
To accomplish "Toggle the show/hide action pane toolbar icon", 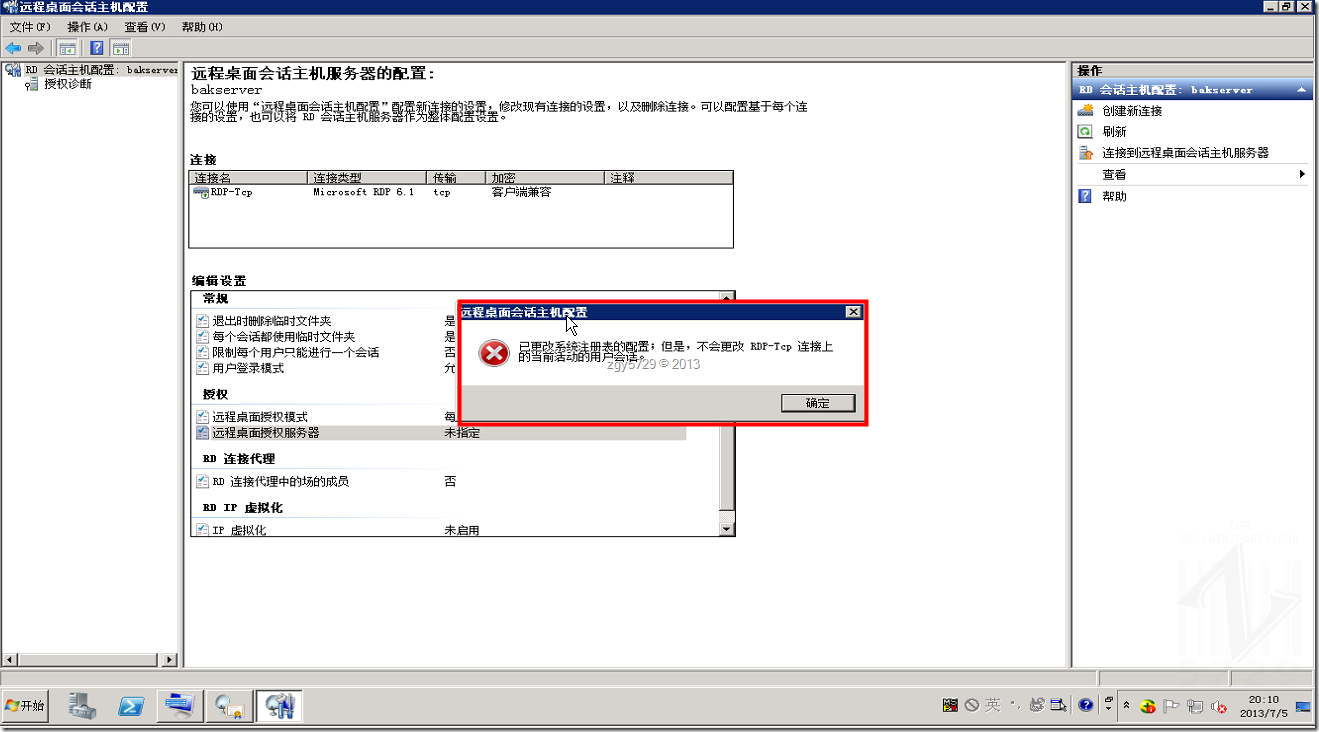I will click(121, 48).
